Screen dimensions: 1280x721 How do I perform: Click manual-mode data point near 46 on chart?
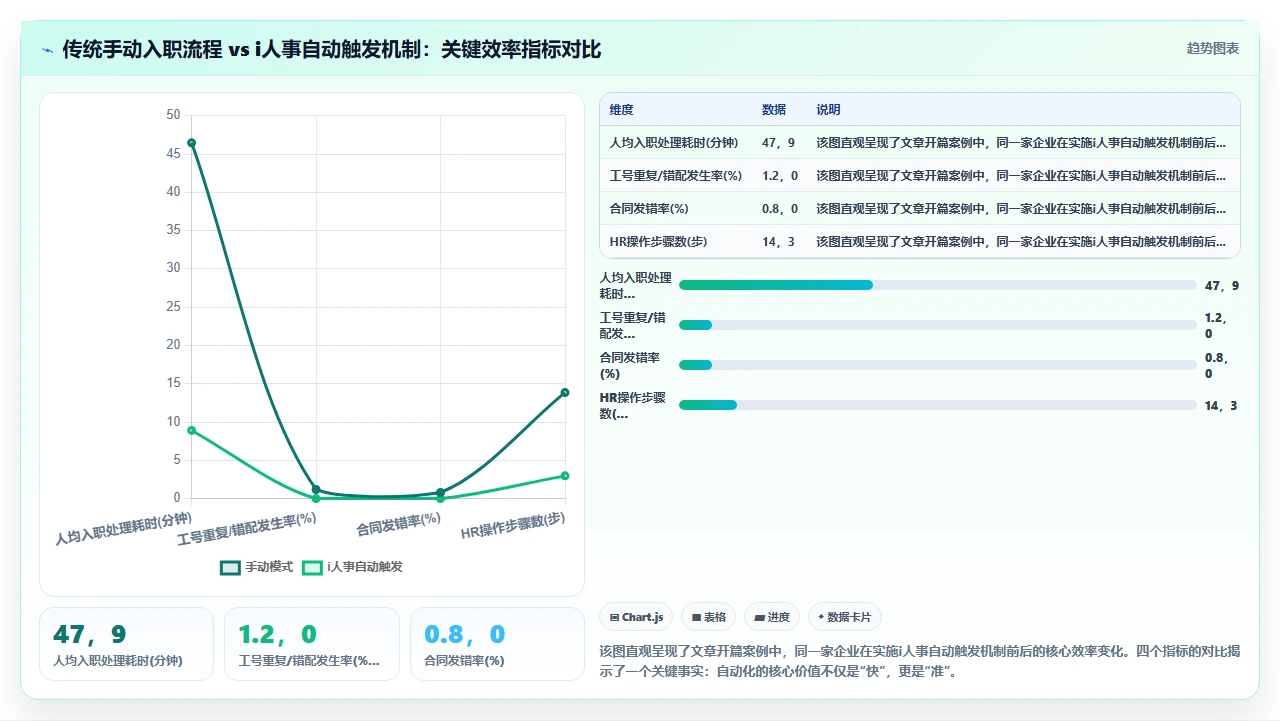pyautogui.click(x=191, y=143)
